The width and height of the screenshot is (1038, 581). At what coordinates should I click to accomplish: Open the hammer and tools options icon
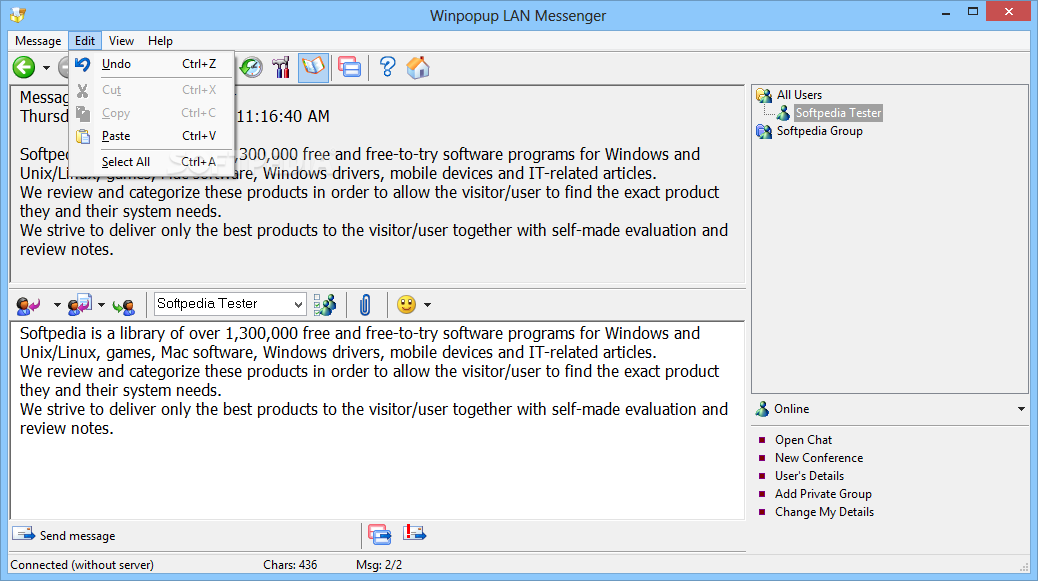281,67
